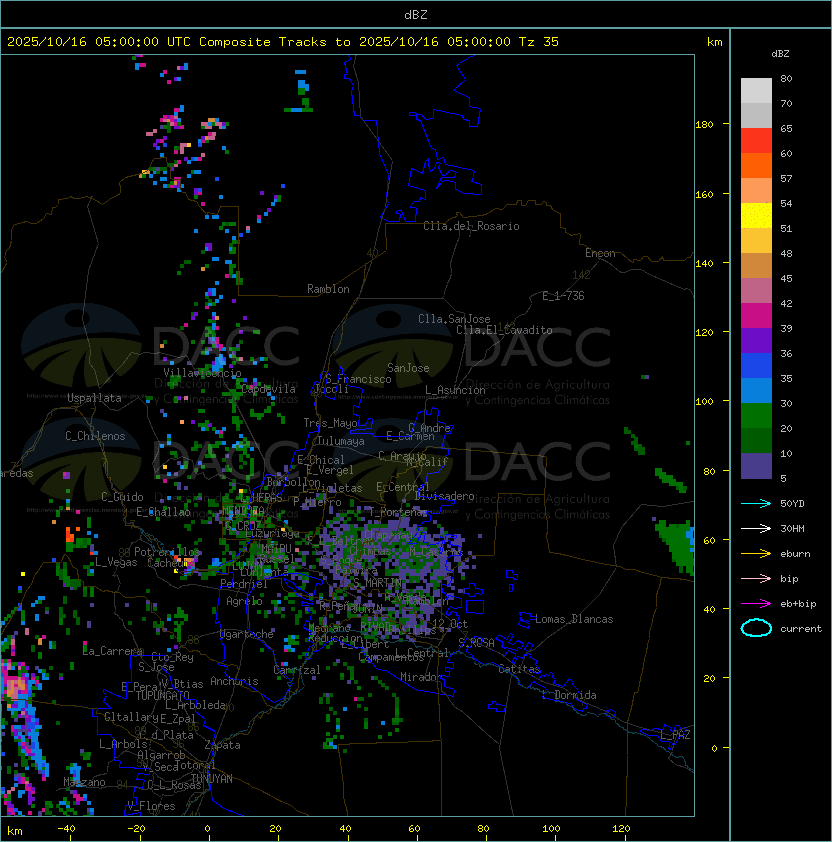The width and height of the screenshot is (832, 842).
Task: Click the 'km' label at bottom-left corner
Action: 15,831
